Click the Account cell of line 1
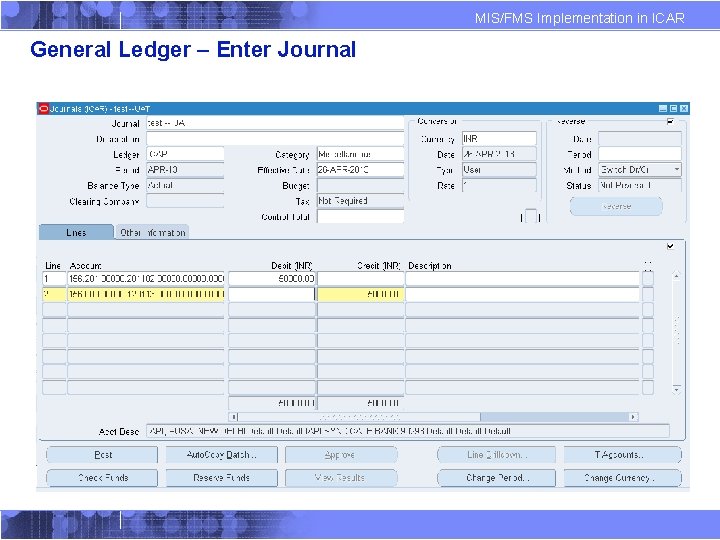Screen dimensions: 720x540 (146, 279)
